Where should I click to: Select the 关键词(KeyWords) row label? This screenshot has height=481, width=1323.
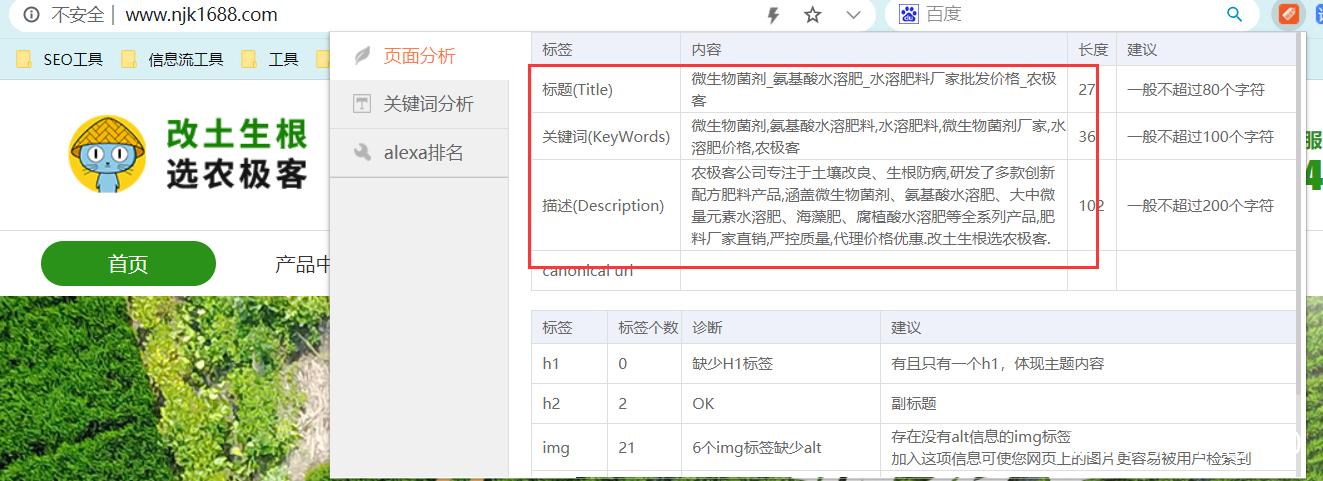[x=605, y=136]
